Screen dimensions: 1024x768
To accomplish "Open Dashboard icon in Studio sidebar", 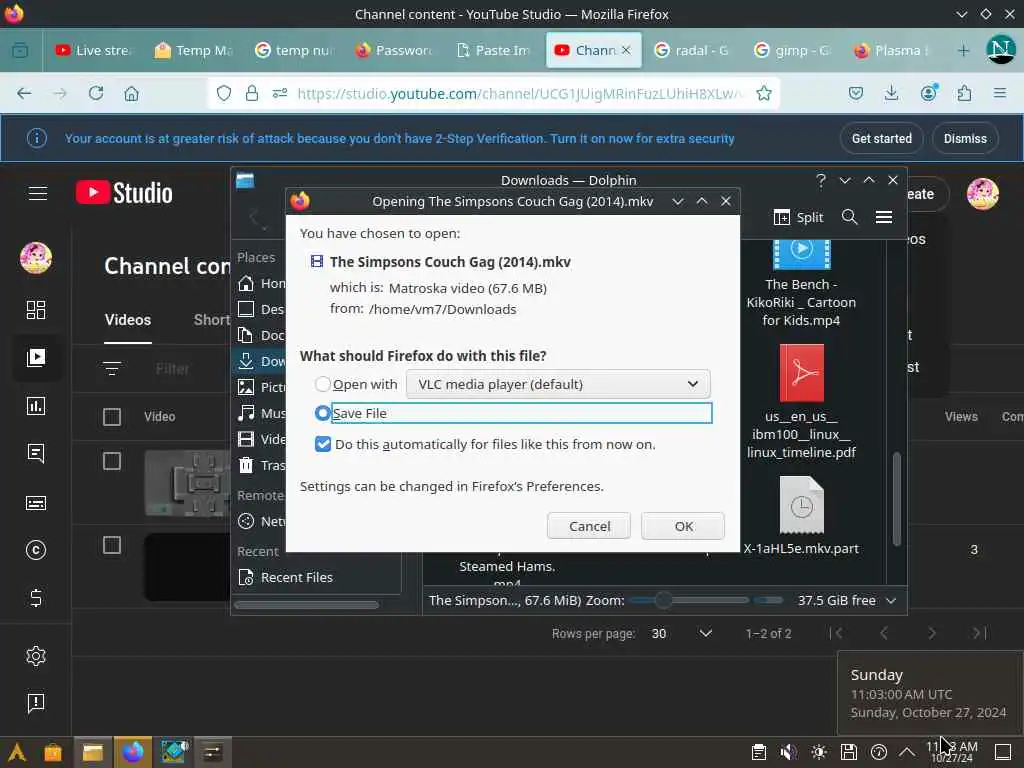I will click(36, 310).
